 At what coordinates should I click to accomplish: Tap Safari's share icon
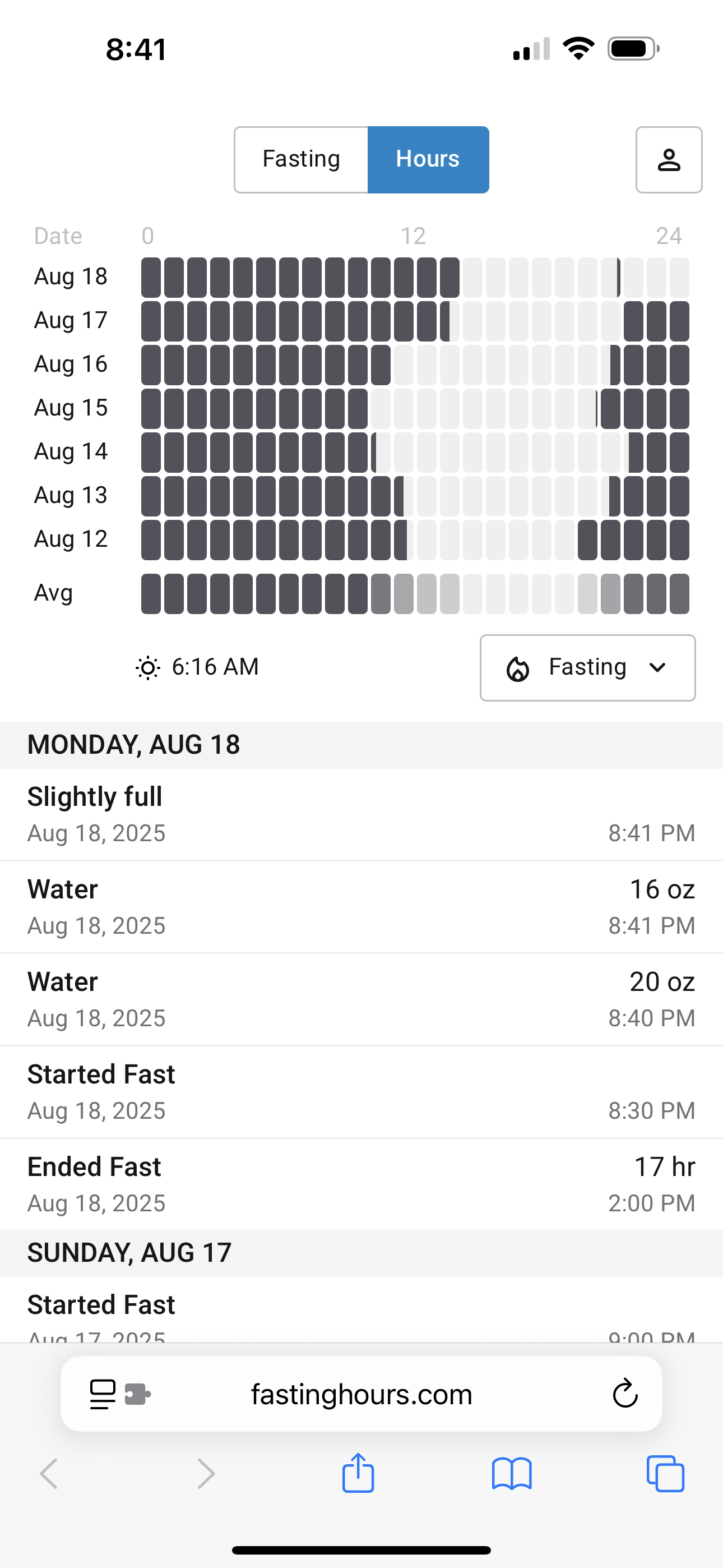pyautogui.click(x=358, y=1473)
